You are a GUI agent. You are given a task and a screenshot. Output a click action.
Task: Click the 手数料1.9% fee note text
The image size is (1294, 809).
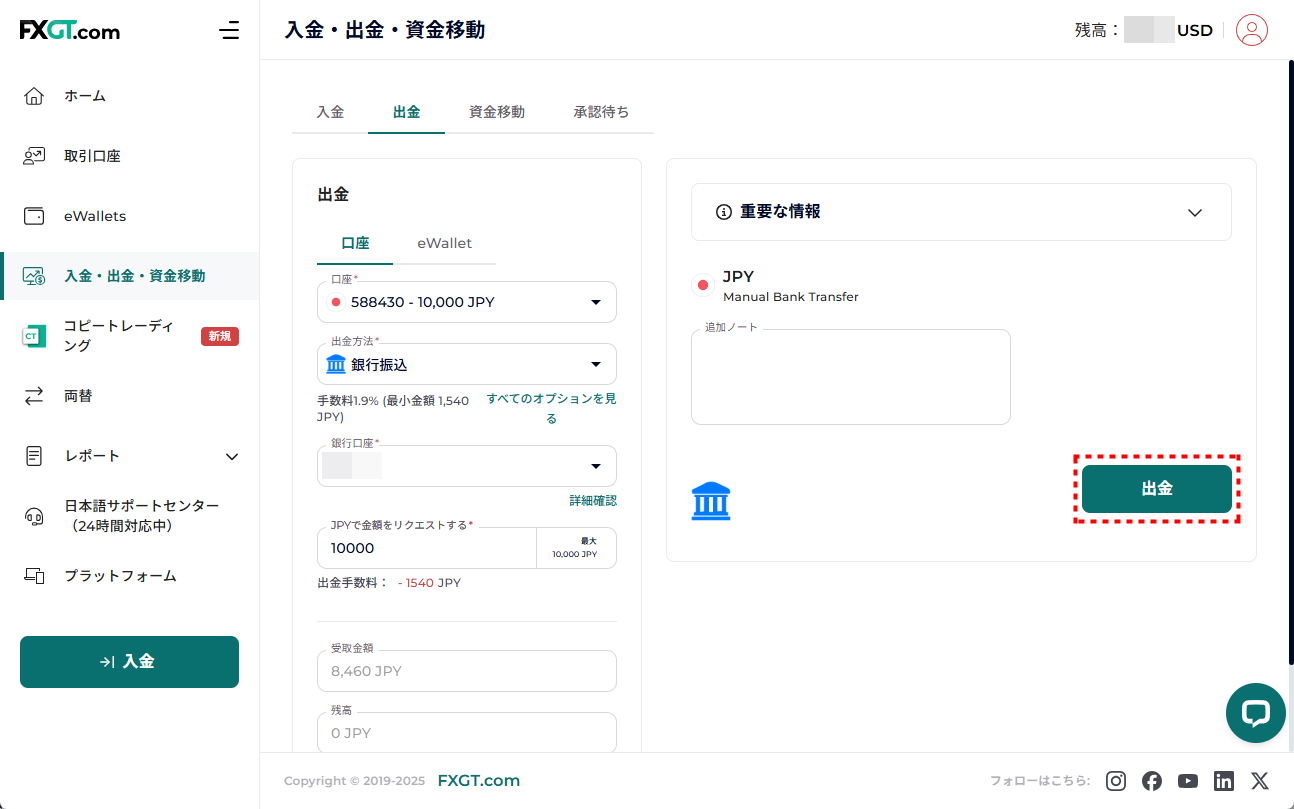tap(393, 408)
